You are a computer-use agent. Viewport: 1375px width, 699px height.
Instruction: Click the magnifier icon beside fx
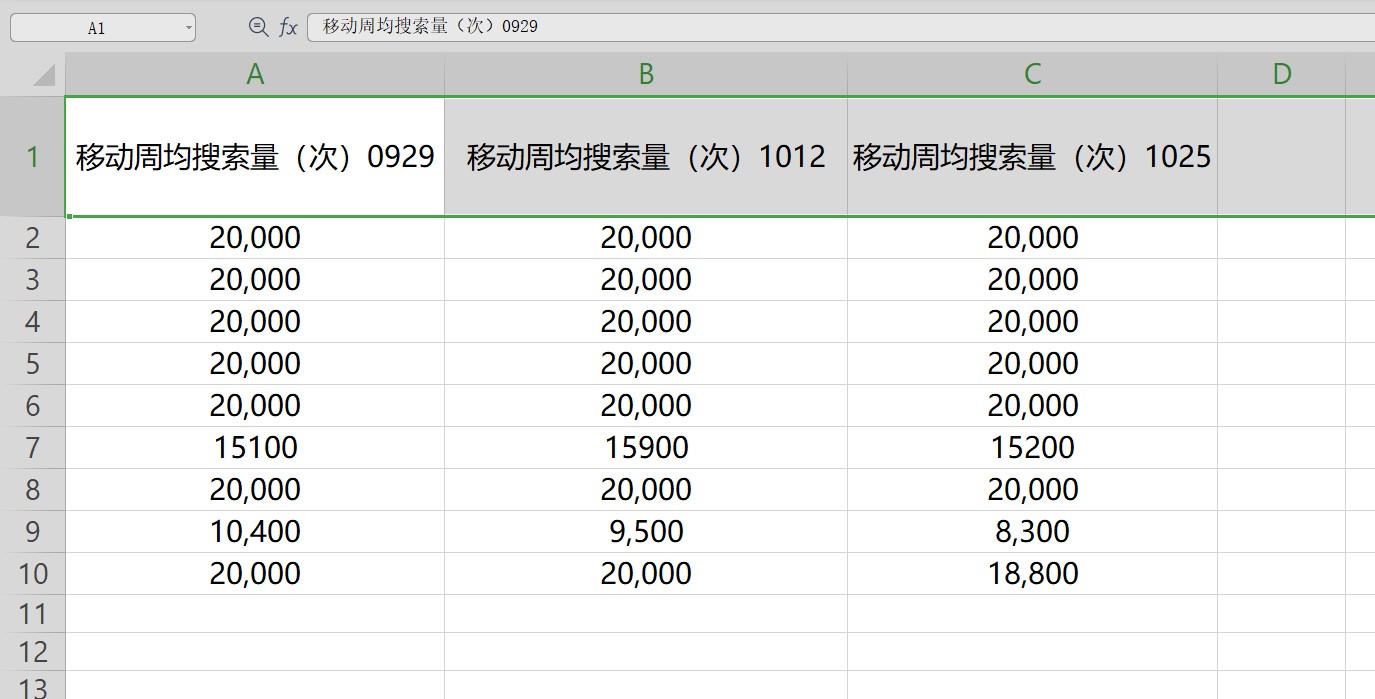[x=258, y=27]
